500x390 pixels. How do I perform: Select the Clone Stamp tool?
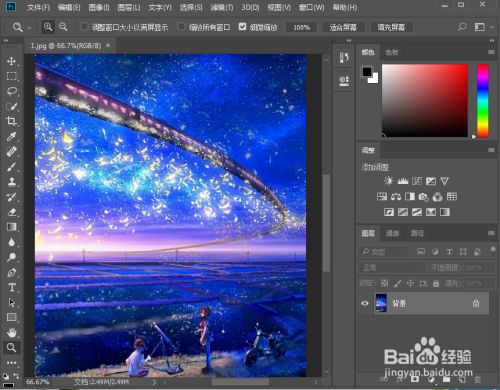pyautogui.click(x=12, y=182)
